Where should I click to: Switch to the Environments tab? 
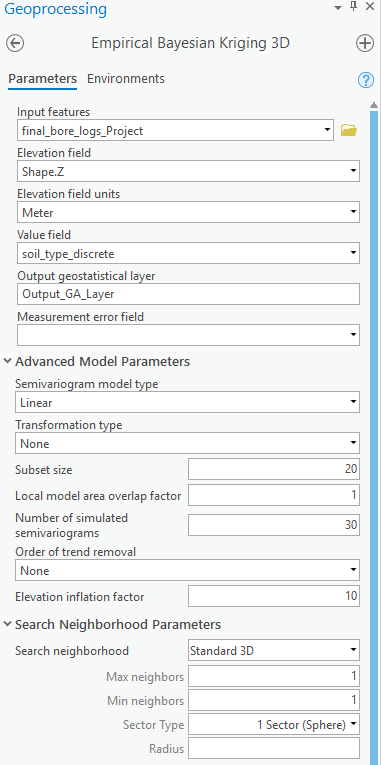pyautogui.click(x=126, y=79)
